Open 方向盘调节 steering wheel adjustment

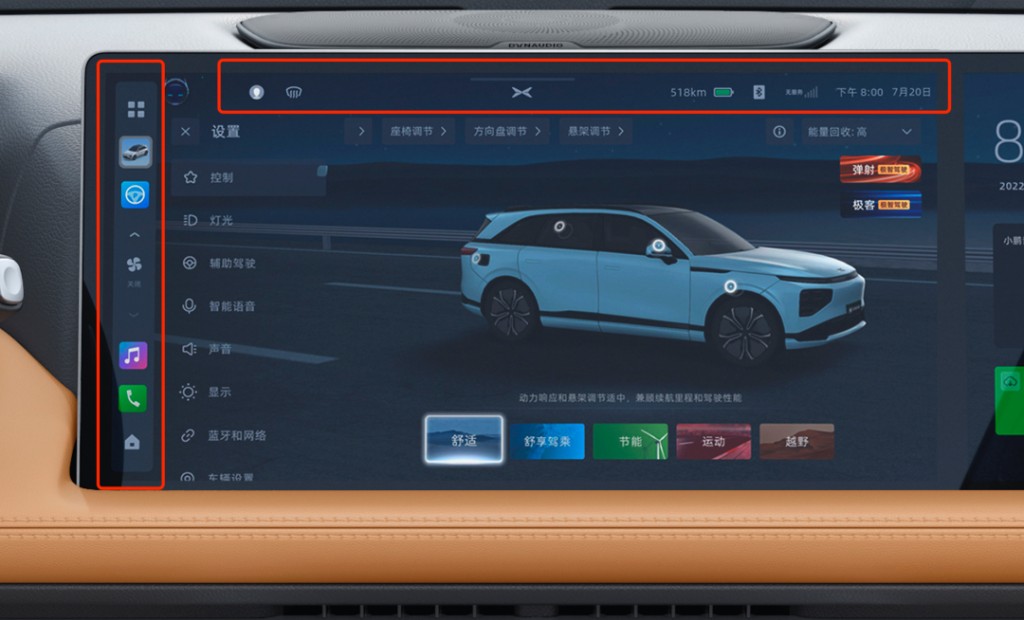coord(507,131)
